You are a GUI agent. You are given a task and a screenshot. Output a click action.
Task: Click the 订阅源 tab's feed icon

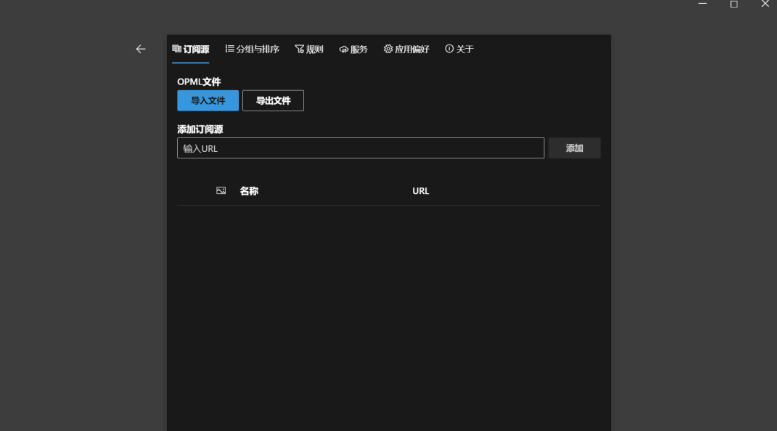pyautogui.click(x=177, y=49)
